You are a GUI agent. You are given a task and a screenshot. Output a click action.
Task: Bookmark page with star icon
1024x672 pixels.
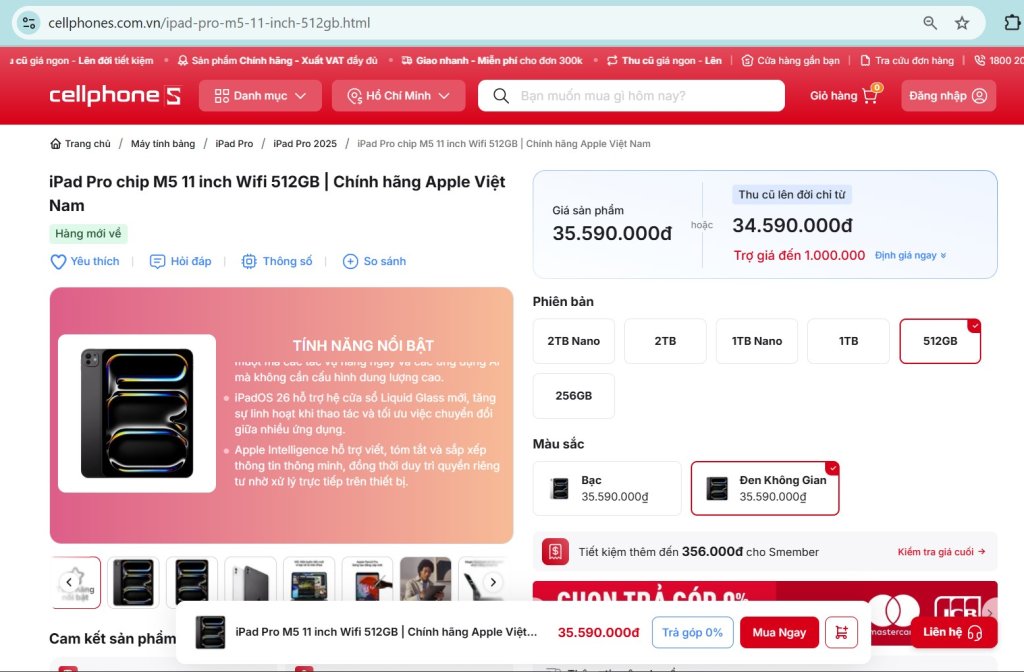tap(962, 24)
